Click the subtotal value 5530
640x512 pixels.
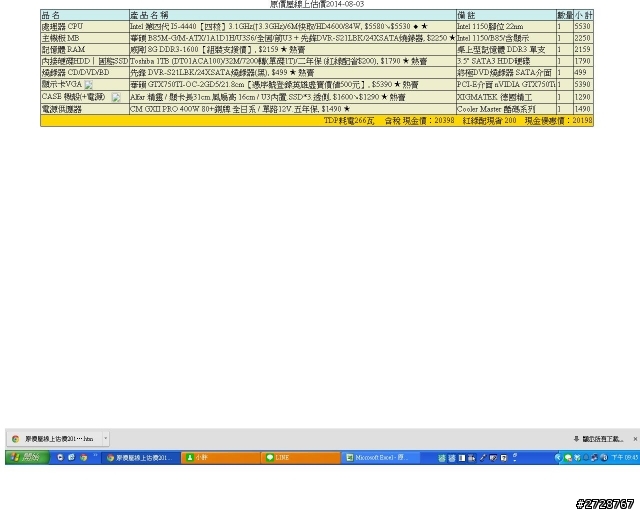(x=582, y=27)
